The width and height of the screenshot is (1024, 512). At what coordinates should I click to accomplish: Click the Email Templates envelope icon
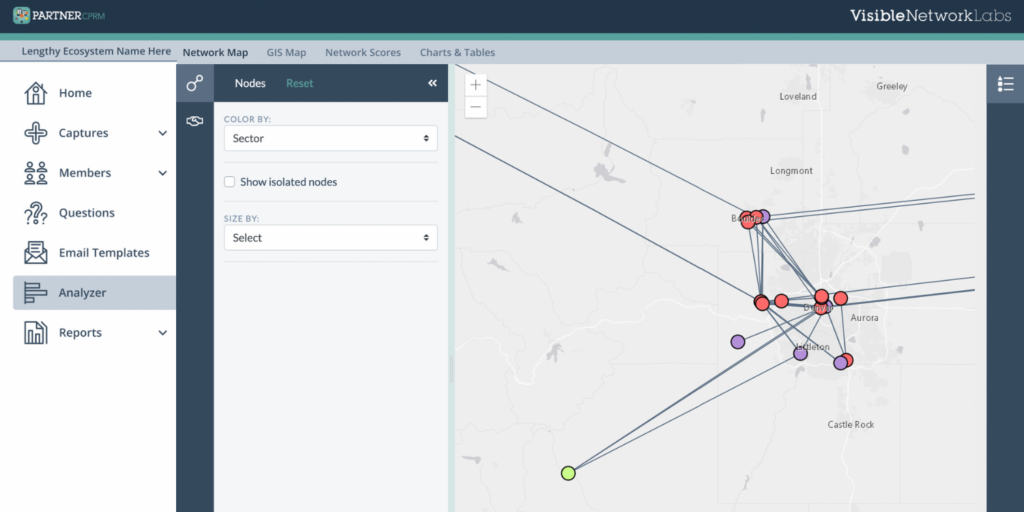35,253
